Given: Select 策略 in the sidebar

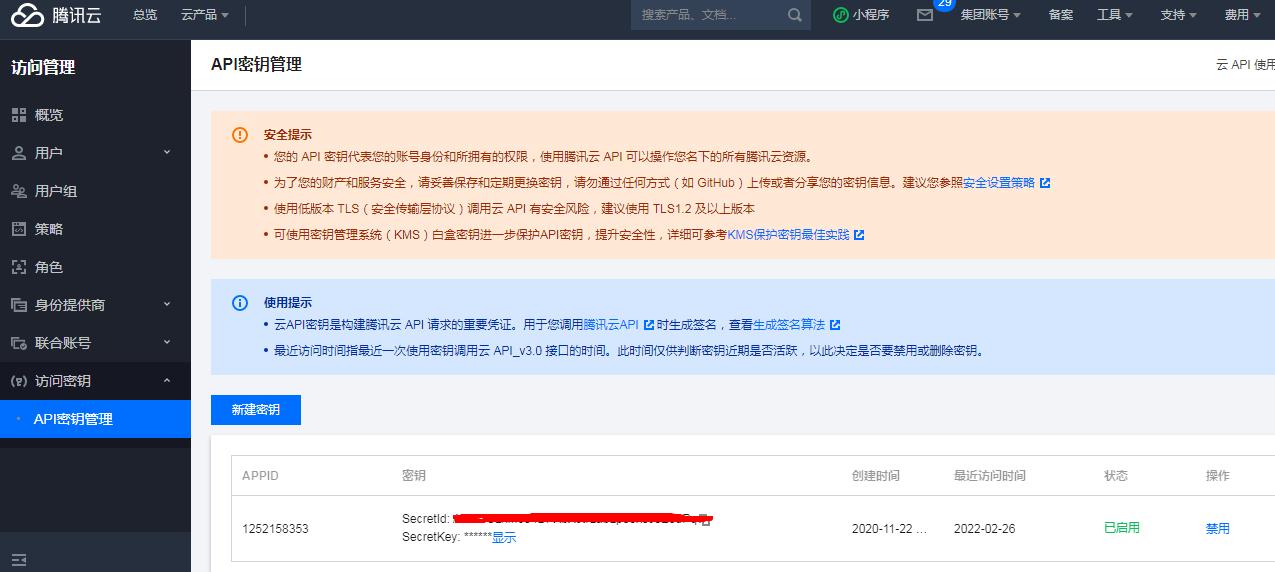Looking at the screenshot, I should coord(49,229).
